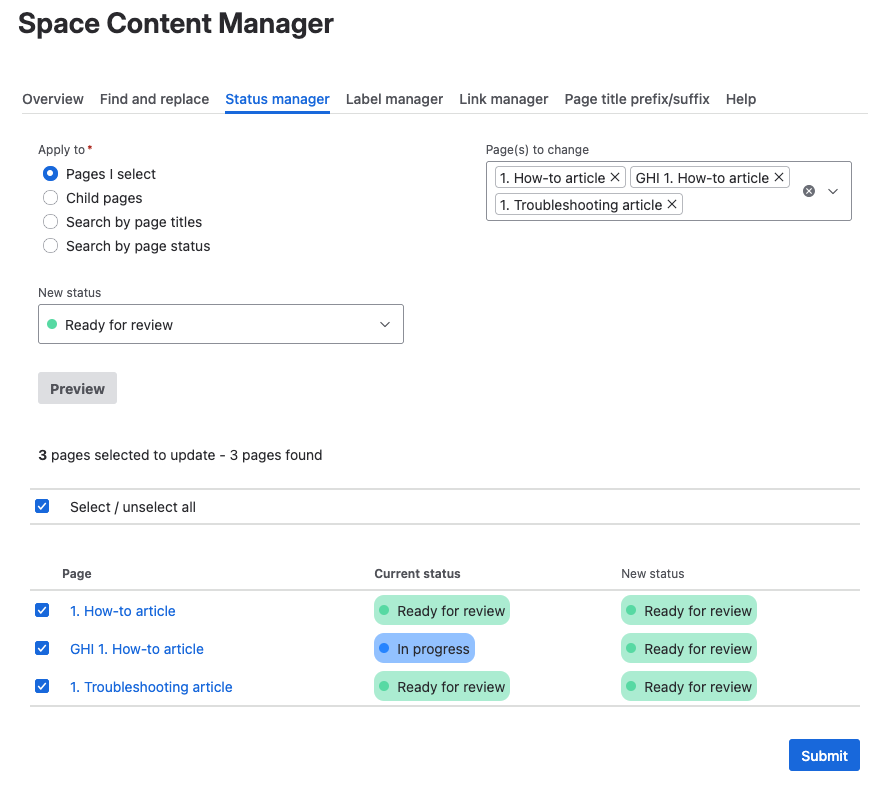Clear all selected pages with circle X icon

click(x=809, y=191)
